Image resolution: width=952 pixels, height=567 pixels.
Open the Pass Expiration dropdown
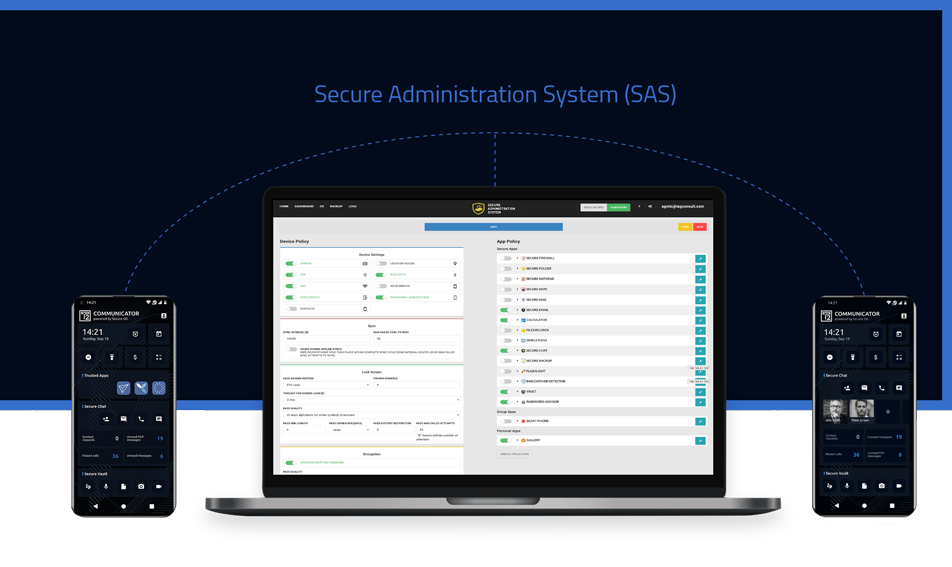[x=350, y=430]
